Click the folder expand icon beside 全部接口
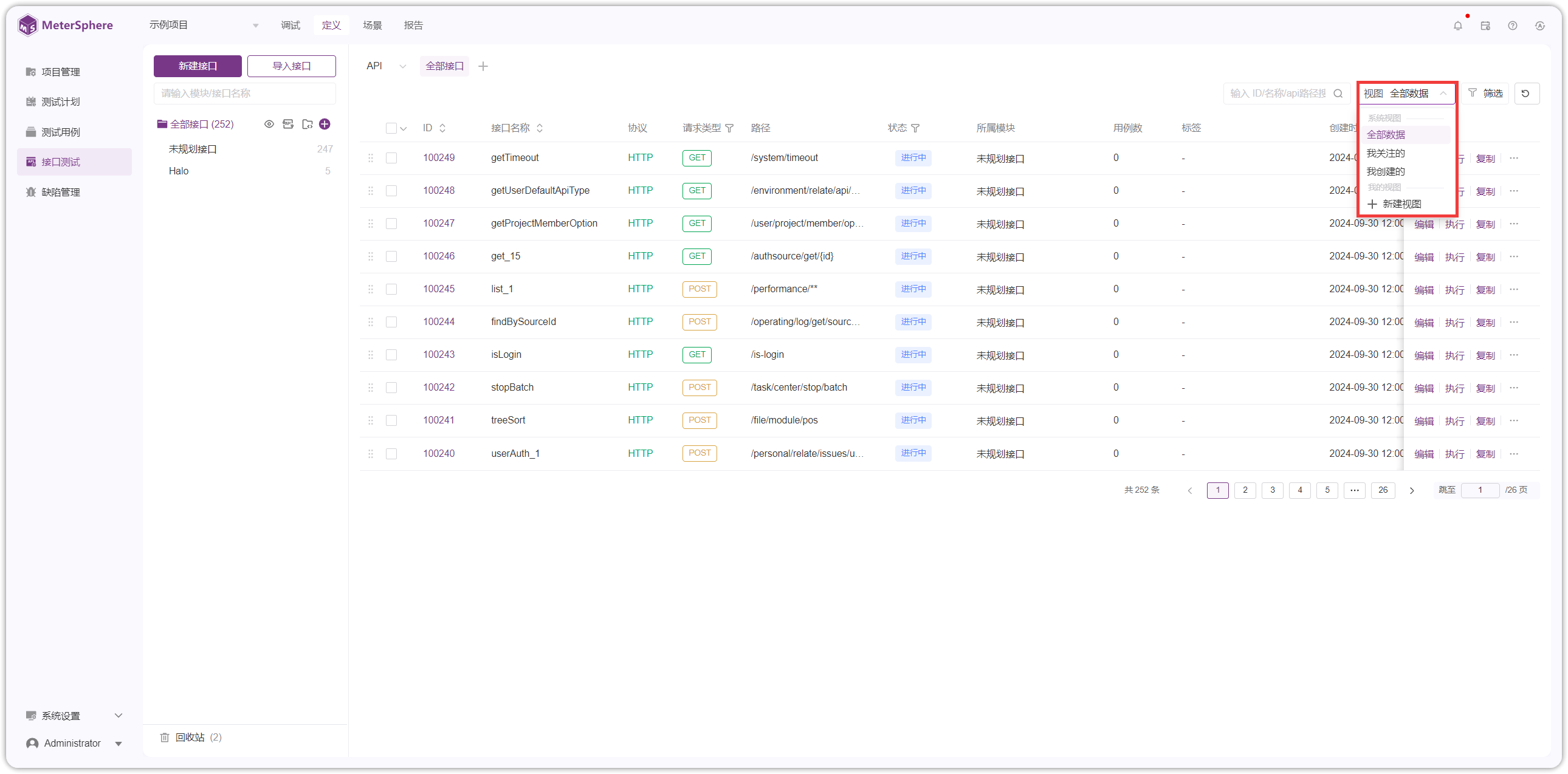Viewport: 1568px width, 774px height. (x=307, y=124)
